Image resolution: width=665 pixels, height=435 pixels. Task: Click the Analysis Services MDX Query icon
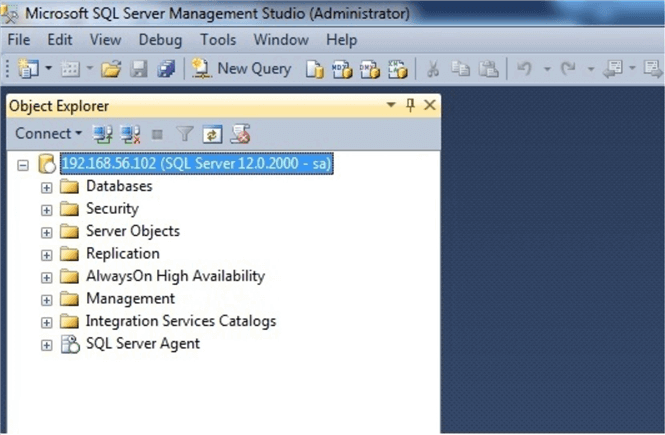click(342, 69)
